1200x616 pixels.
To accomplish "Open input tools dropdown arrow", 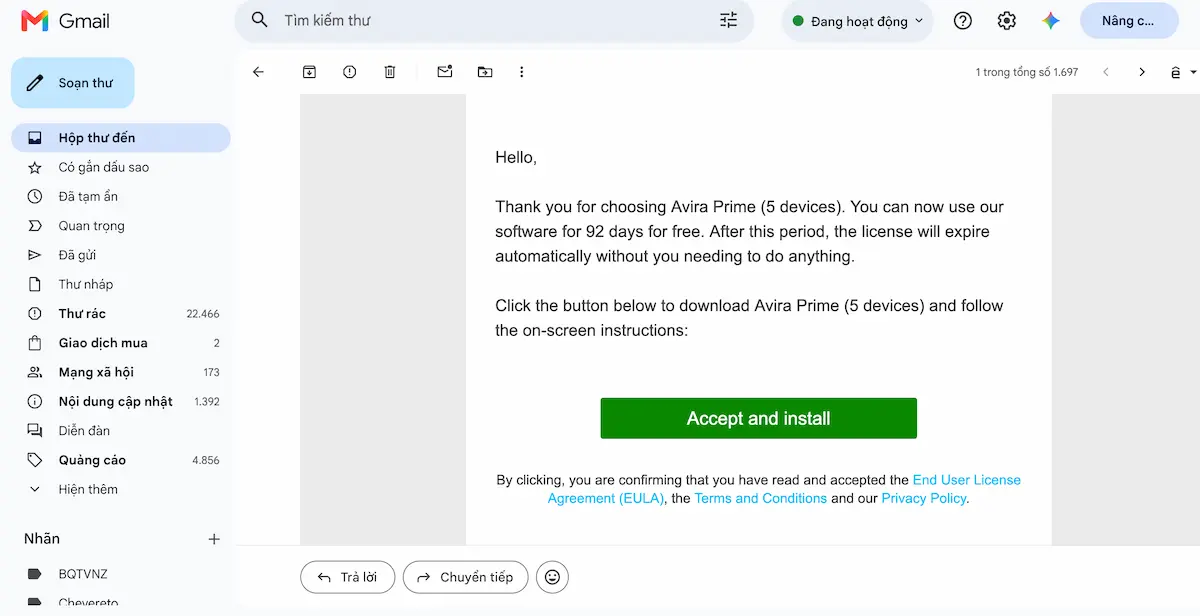I will point(1193,73).
